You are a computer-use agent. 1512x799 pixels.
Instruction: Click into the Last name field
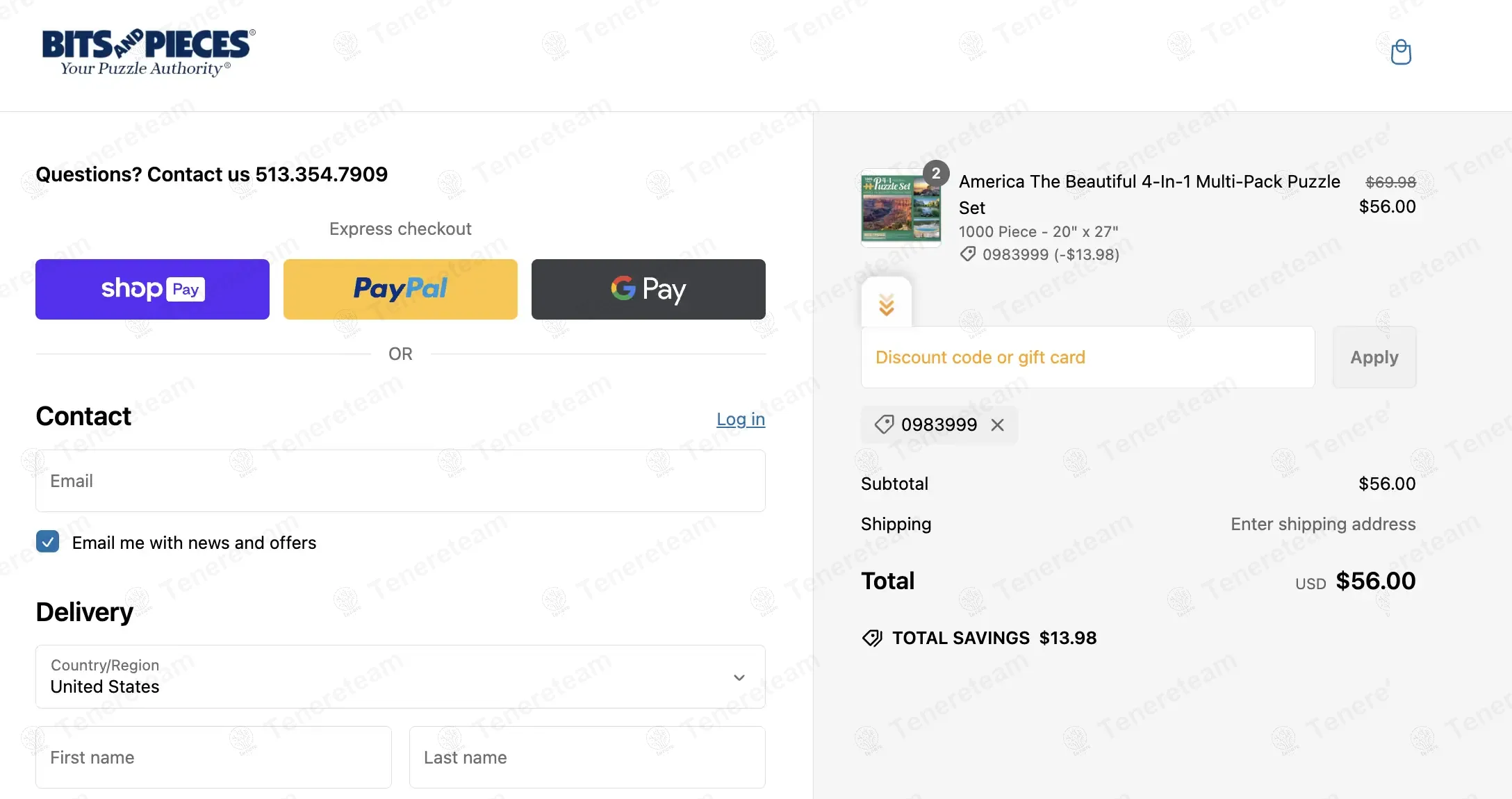587,757
